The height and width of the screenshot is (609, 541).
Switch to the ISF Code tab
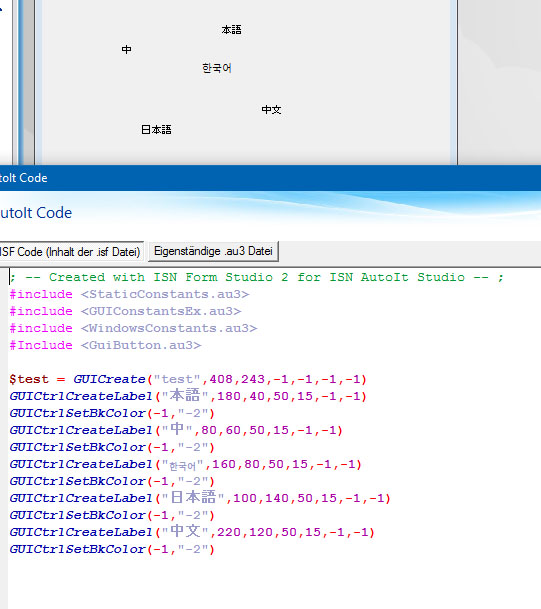pyautogui.click(x=70, y=252)
